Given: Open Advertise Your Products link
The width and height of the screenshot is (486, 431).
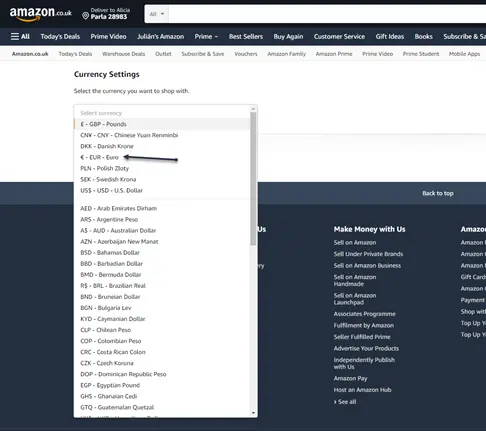Looking at the screenshot, I should [366, 348].
